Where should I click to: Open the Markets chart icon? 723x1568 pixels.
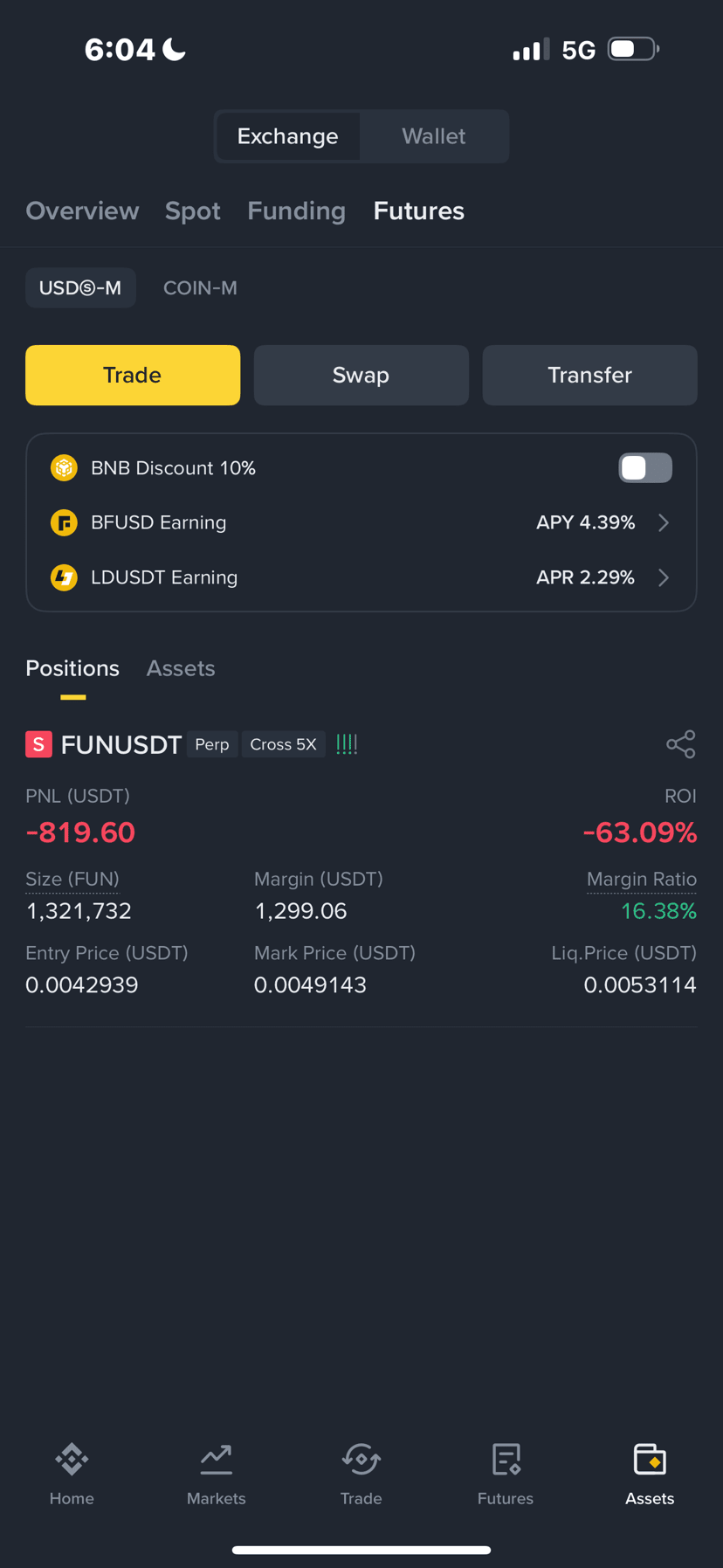(216, 1458)
